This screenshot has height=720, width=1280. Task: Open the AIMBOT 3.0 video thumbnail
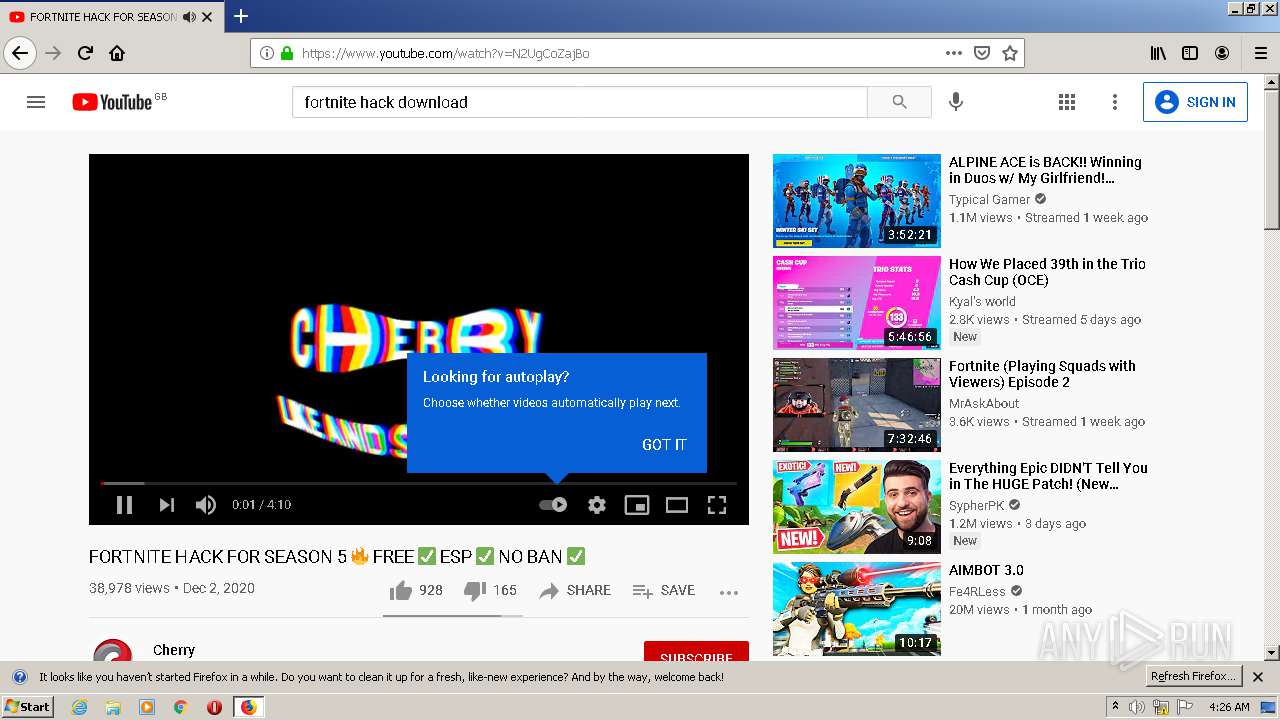point(857,609)
